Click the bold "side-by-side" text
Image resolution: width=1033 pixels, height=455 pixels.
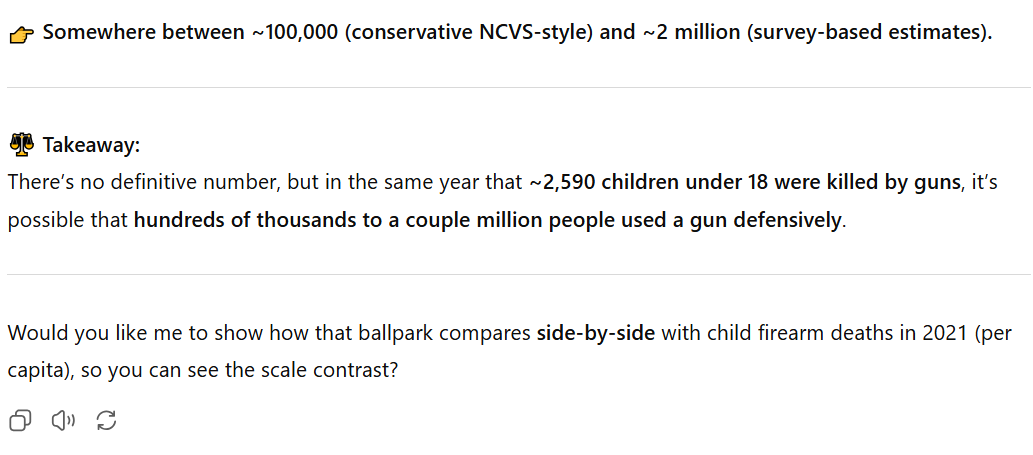point(596,333)
